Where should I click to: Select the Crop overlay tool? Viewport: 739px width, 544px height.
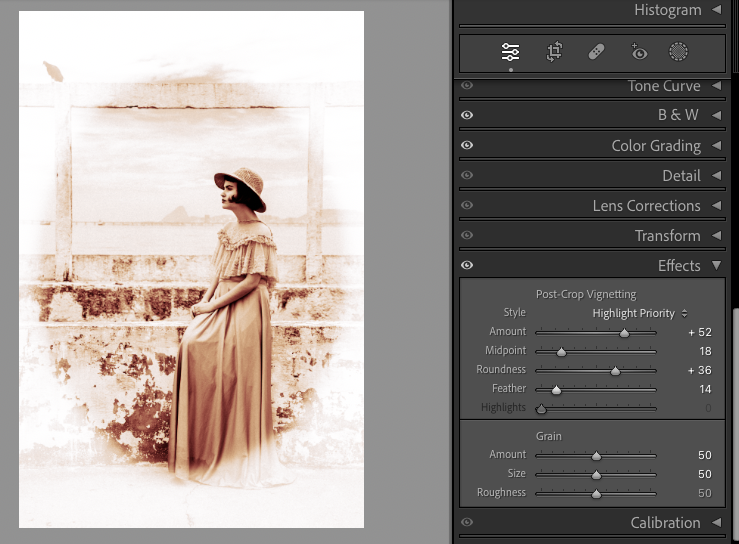pos(554,53)
